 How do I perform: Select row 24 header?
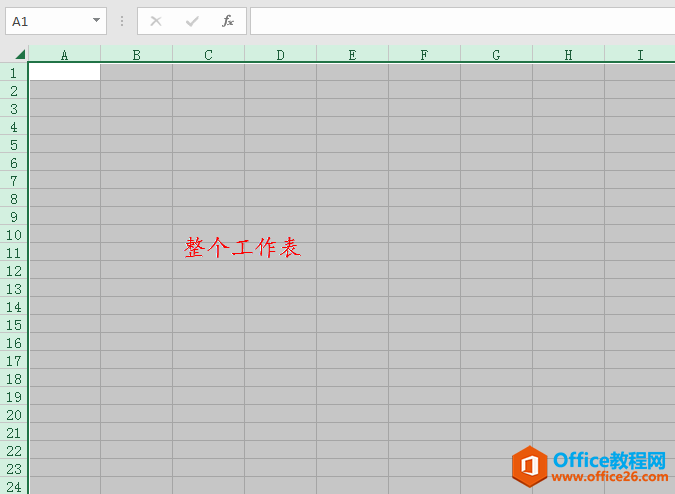pos(14,487)
